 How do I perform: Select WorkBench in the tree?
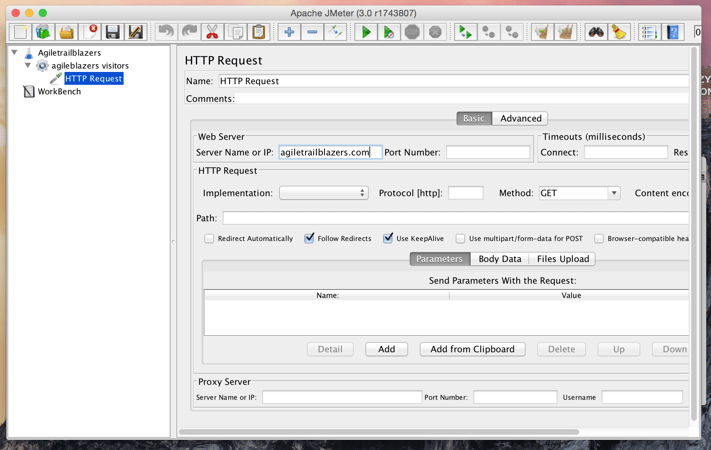pyautogui.click(x=59, y=92)
